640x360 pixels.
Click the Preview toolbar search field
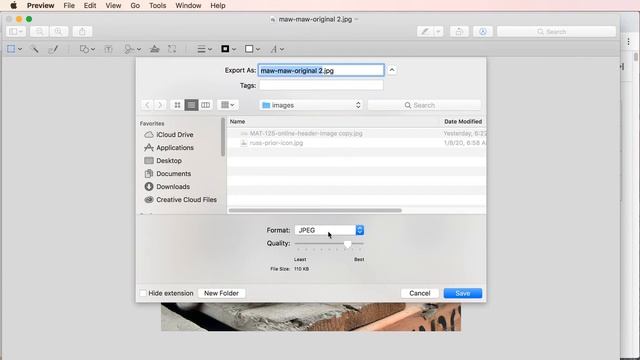pos(556,31)
